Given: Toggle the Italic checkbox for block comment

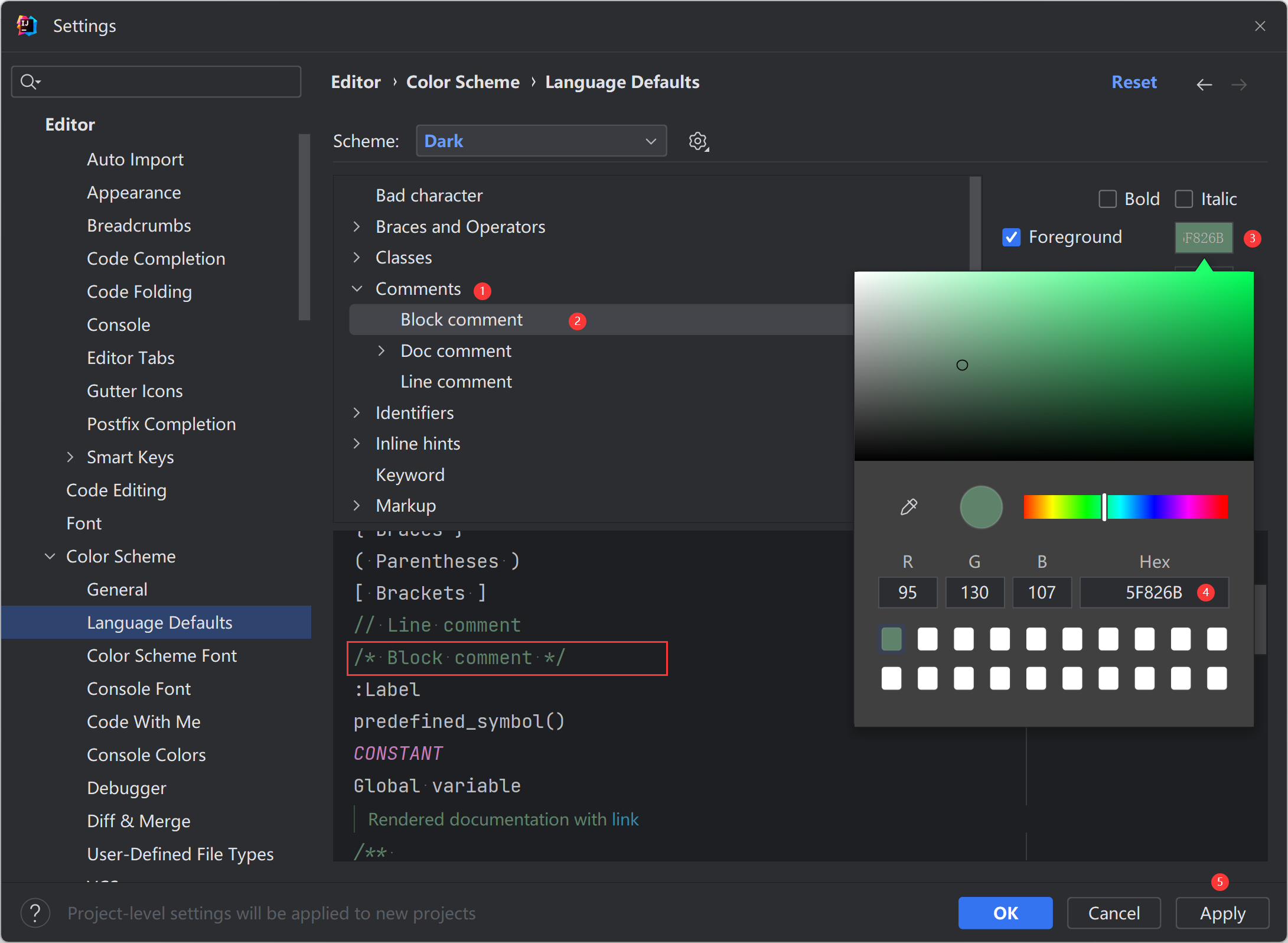Looking at the screenshot, I should (x=1184, y=198).
